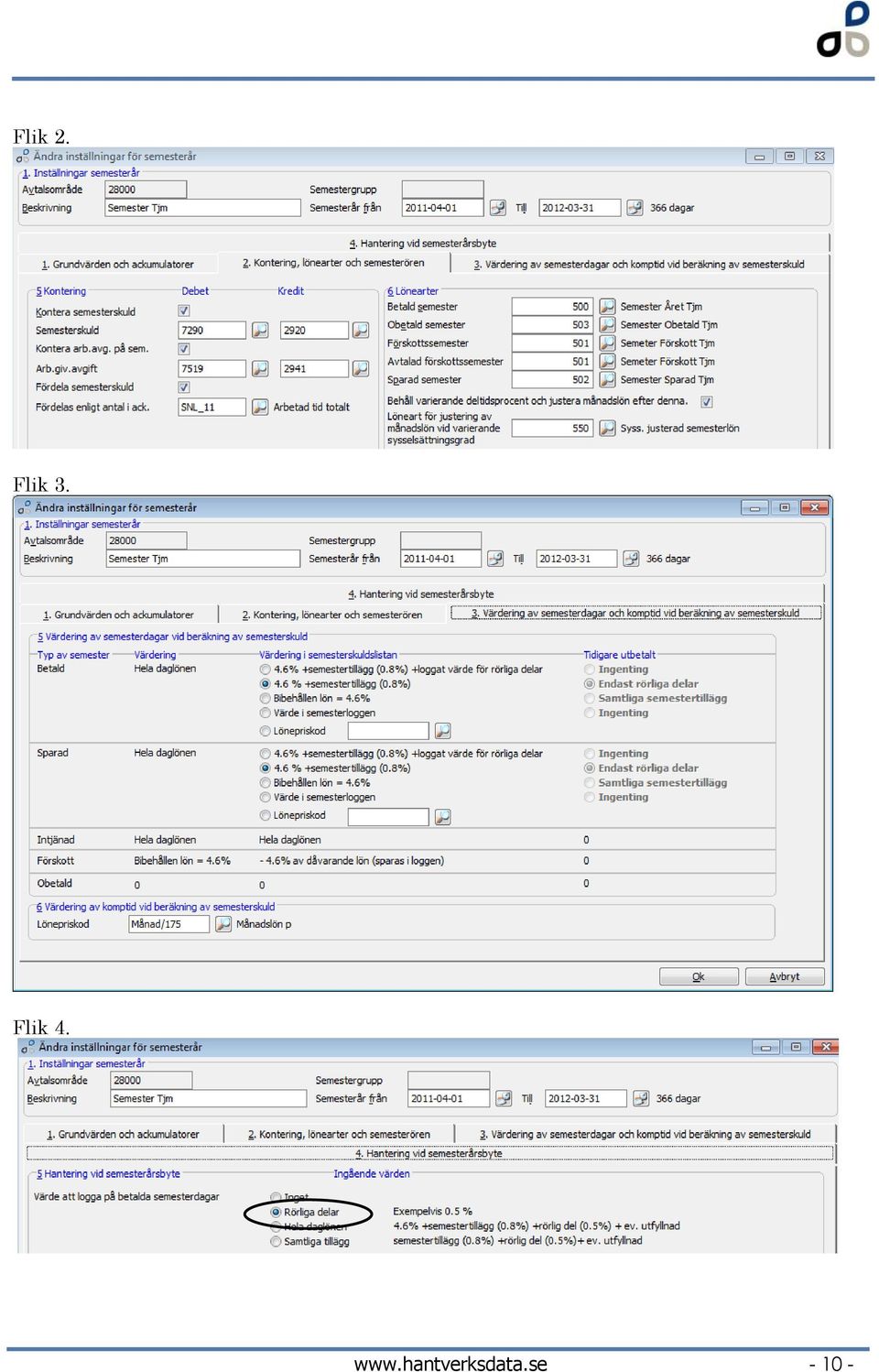Image resolution: width=879 pixels, height=1372 pixels.
Task: Open the Semesterår från calendar in Flik 2 window
Action: (497, 208)
